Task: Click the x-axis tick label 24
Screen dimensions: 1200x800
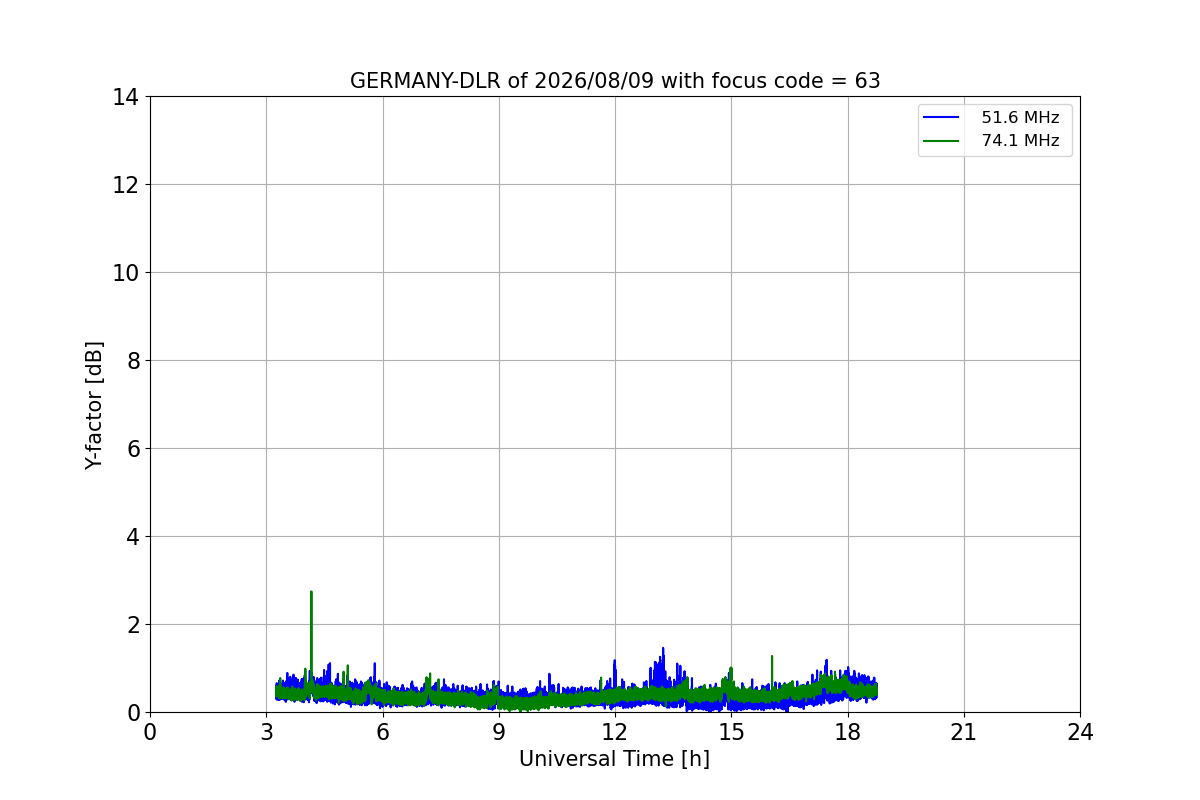Action: click(x=1080, y=732)
